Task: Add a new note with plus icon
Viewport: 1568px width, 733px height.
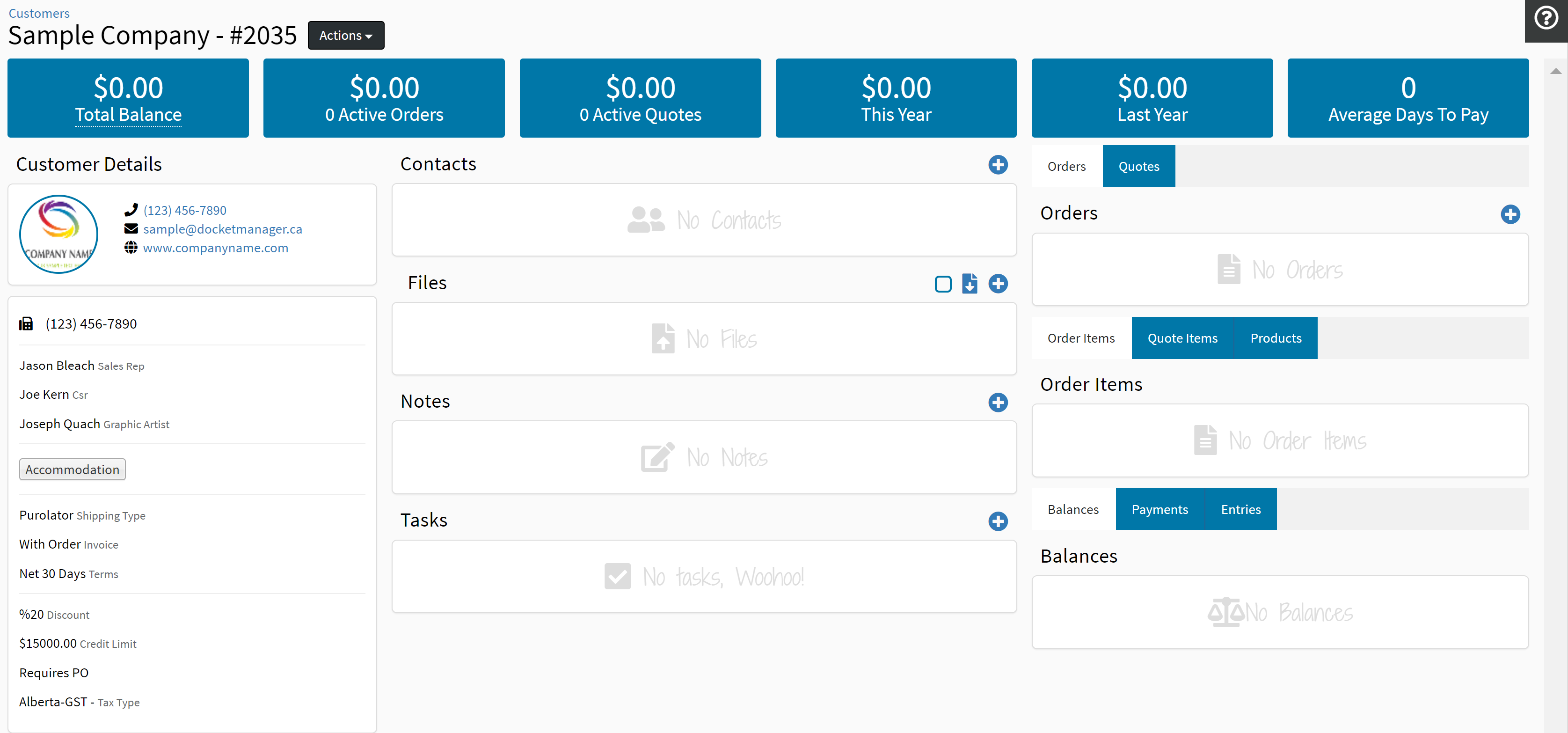Action: pyautogui.click(x=998, y=402)
